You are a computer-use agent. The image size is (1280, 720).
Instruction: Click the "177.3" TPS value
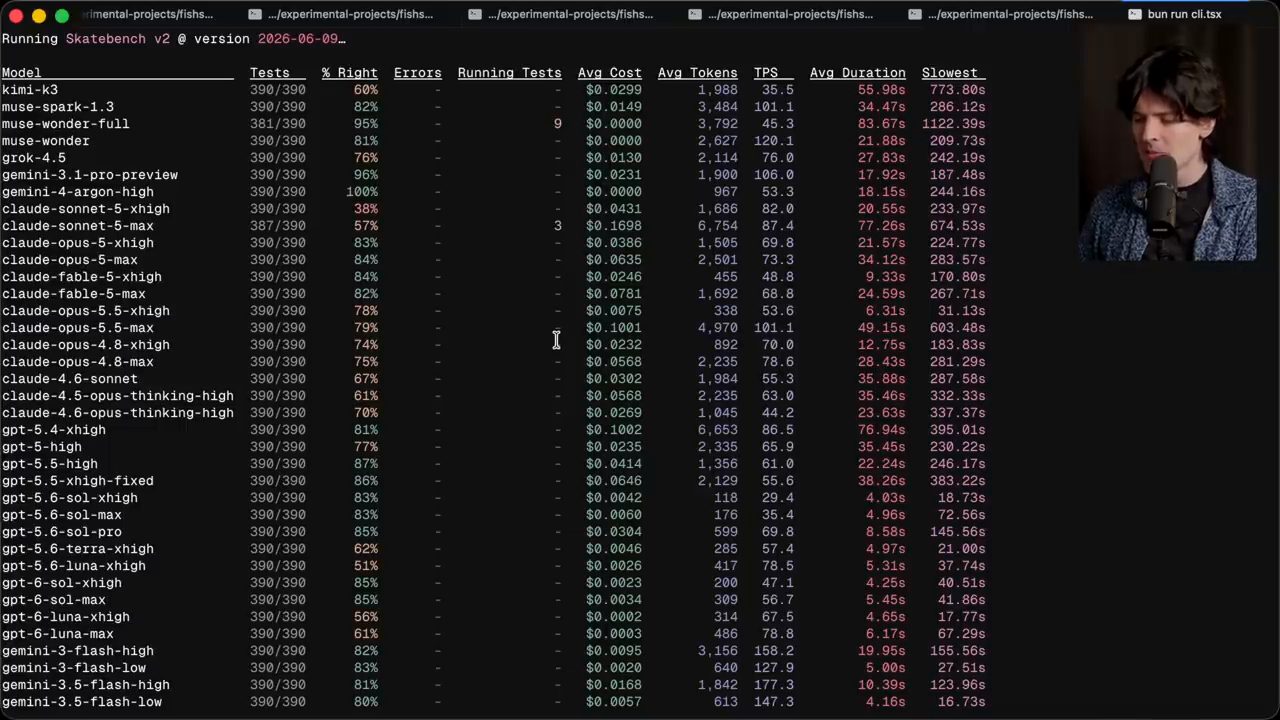pos(774,685)
